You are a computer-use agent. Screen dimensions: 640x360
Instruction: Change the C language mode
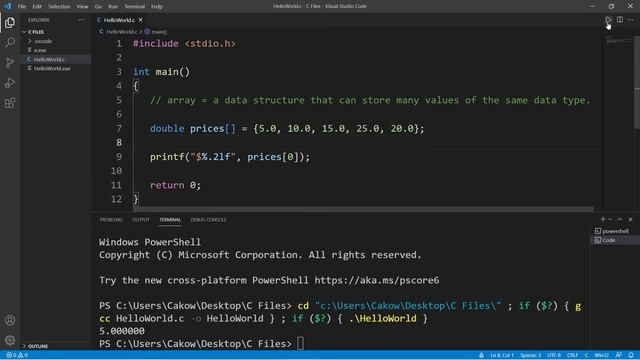[586, 355]
